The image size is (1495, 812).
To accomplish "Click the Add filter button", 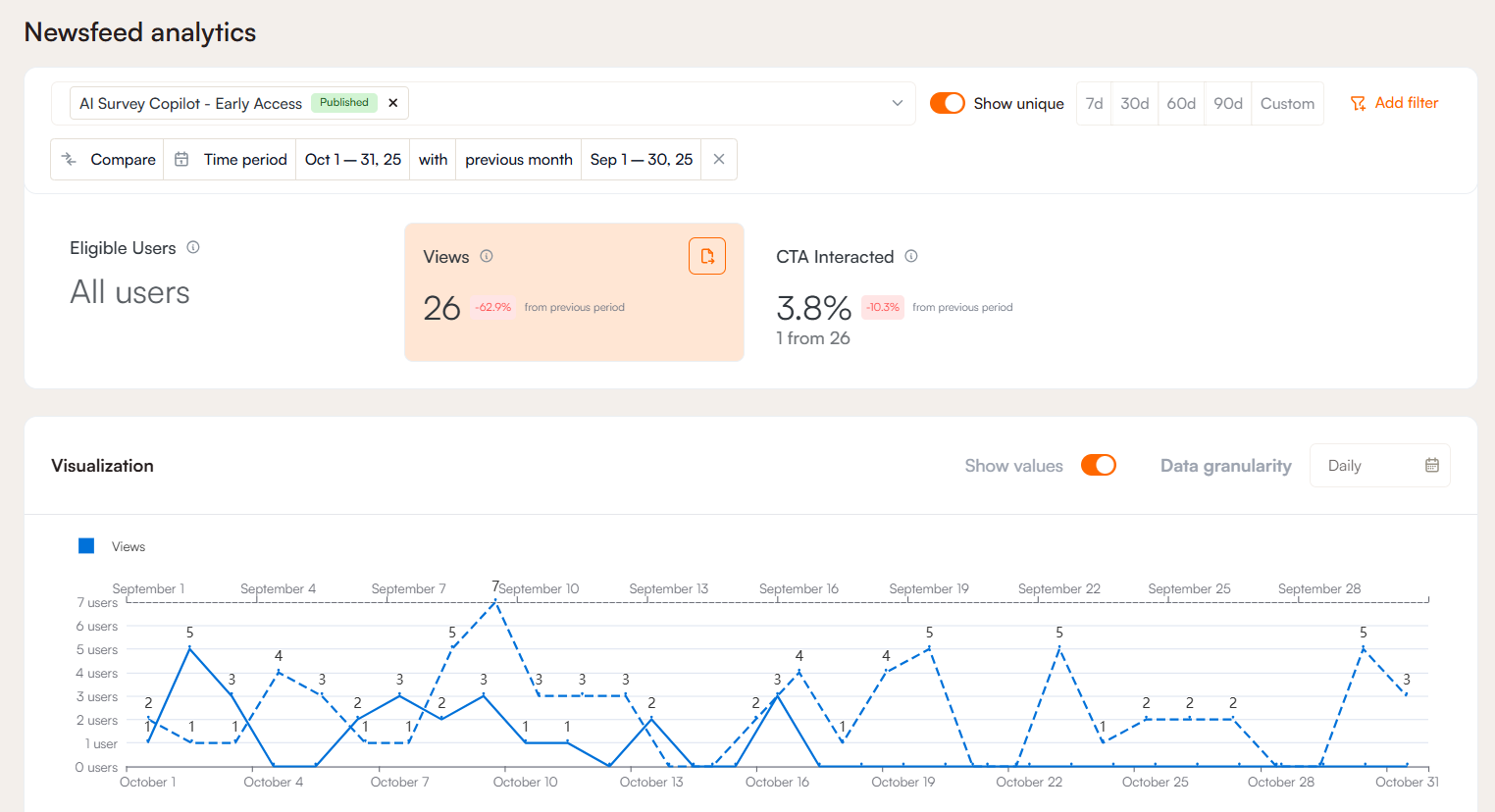I will [x=1394, y=103].
